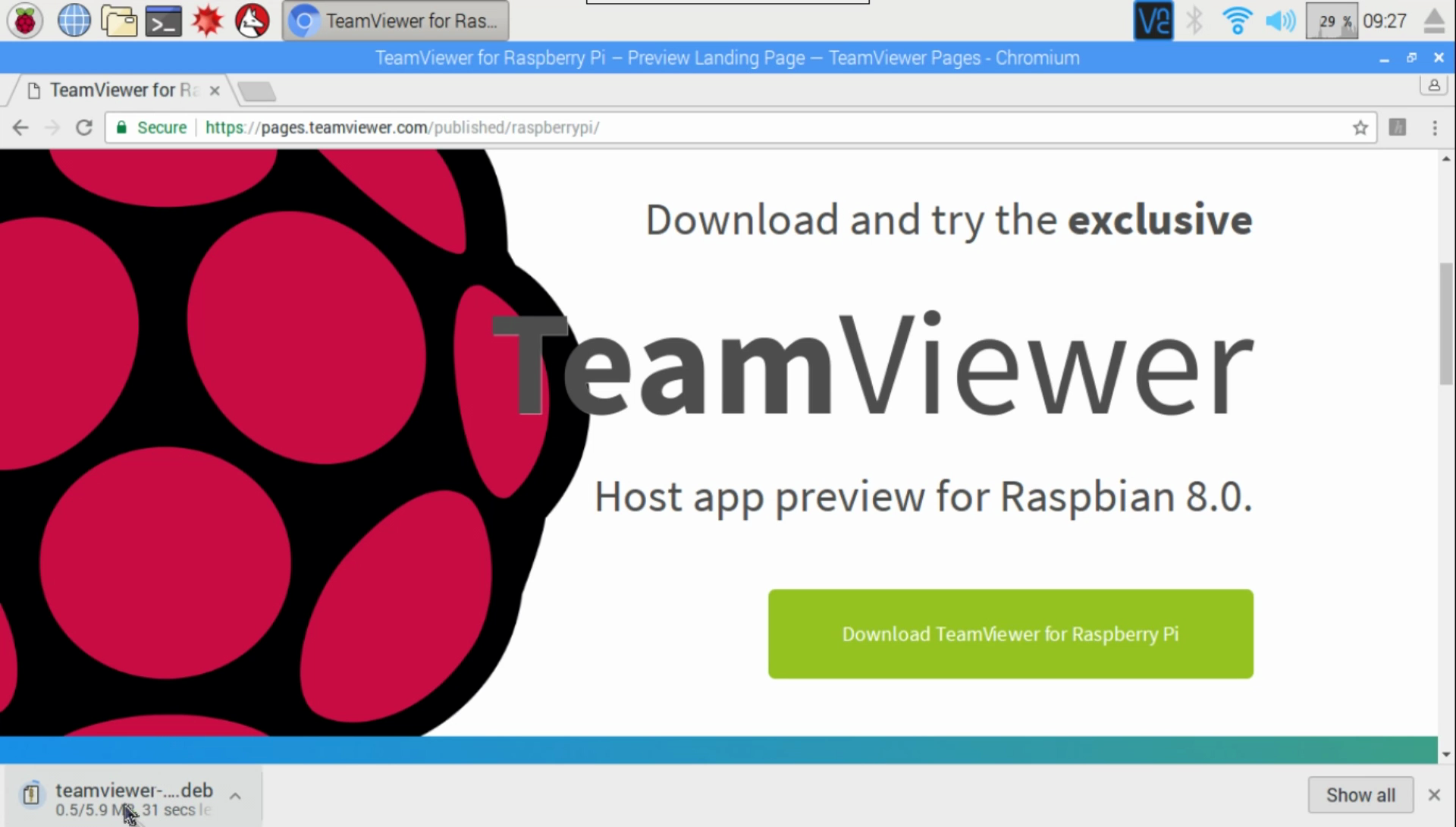Click the profile avatar button in Chromium
The height and width of the screenshot is (827, 1456).
click(x=1434, y=86)
